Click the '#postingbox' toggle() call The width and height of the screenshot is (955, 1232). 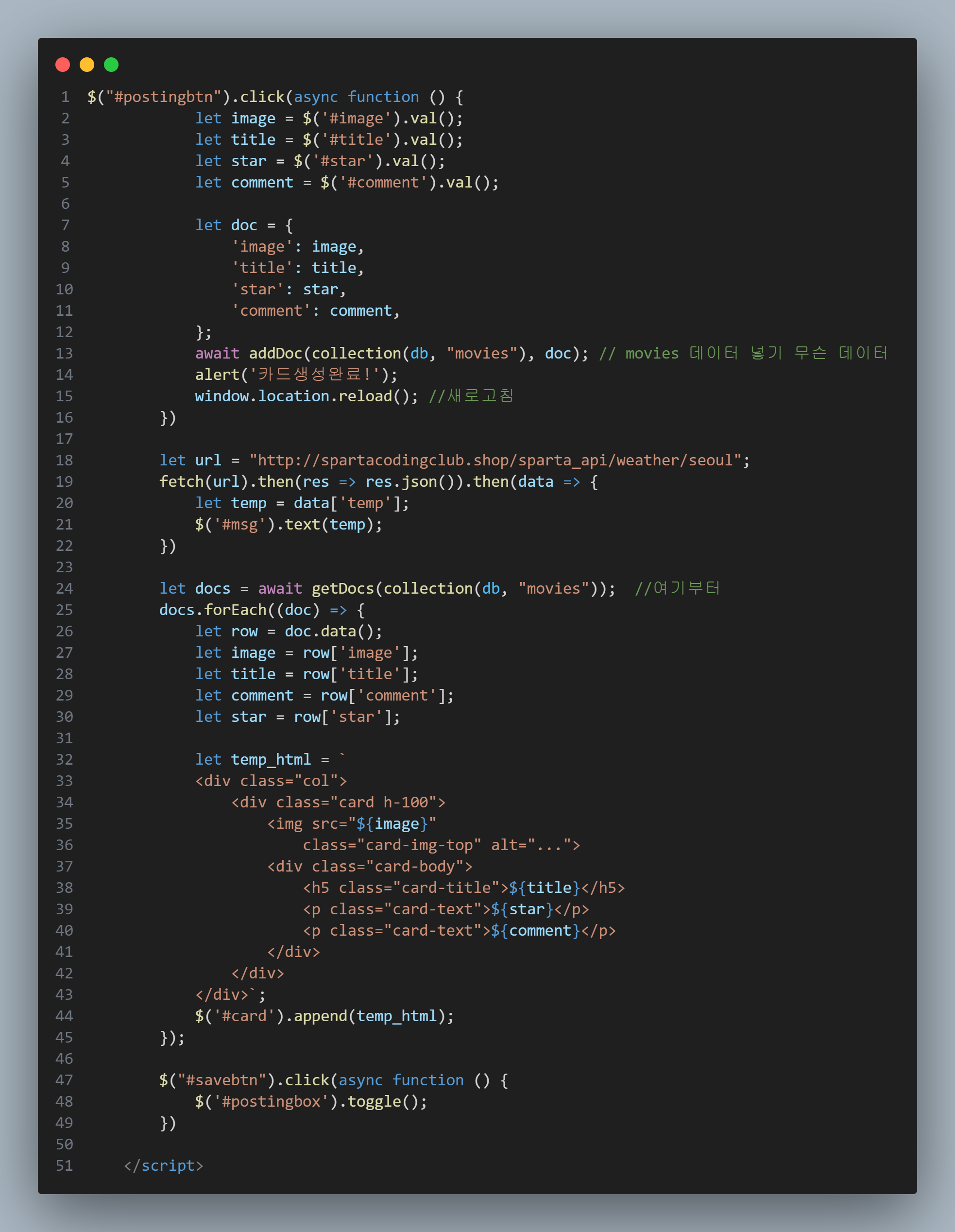[310, 1102]
